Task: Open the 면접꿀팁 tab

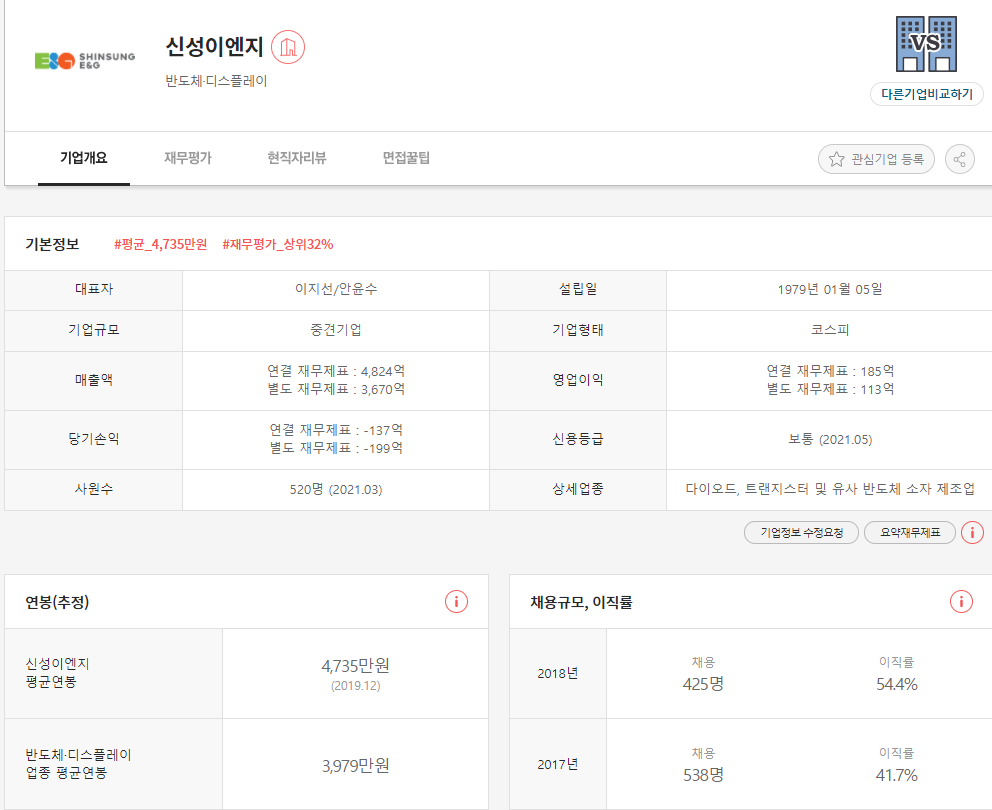Action: 406,158
